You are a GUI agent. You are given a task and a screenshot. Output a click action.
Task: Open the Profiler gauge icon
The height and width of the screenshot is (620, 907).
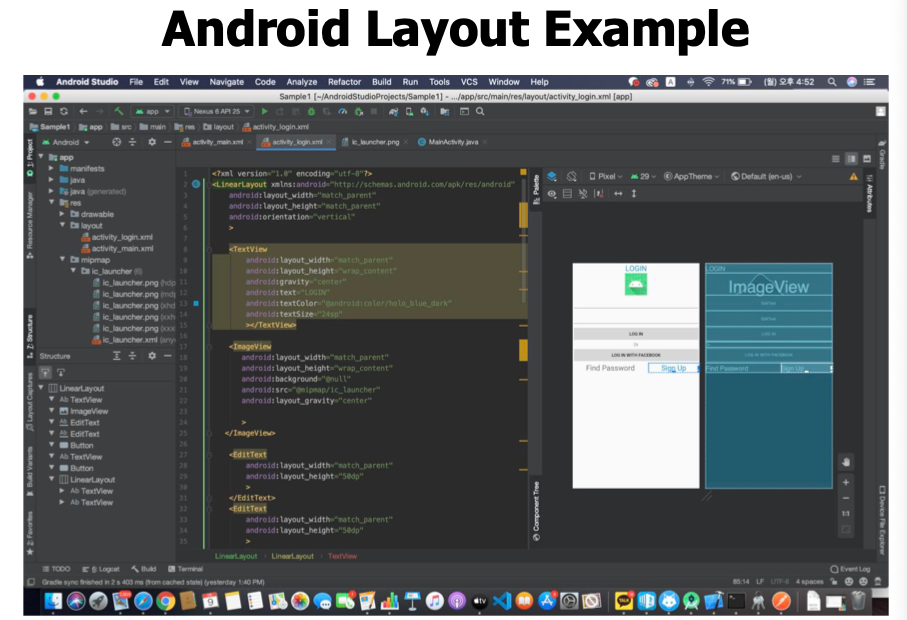tap(342, 111)
